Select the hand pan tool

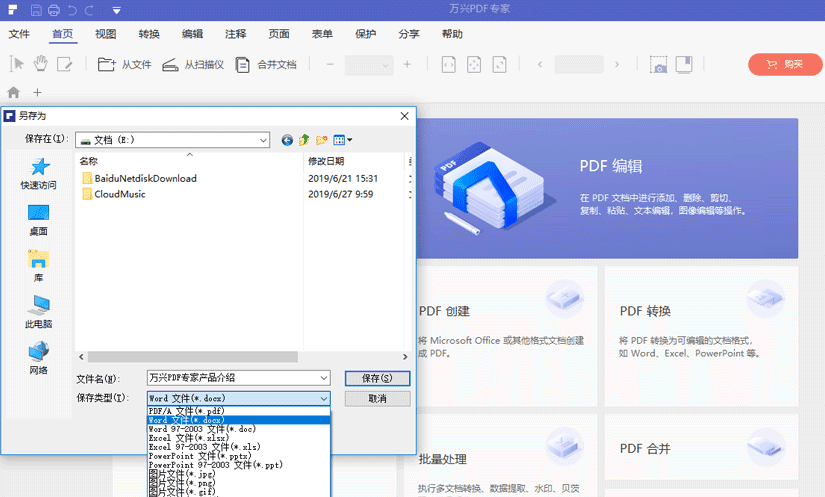(41, 64)
